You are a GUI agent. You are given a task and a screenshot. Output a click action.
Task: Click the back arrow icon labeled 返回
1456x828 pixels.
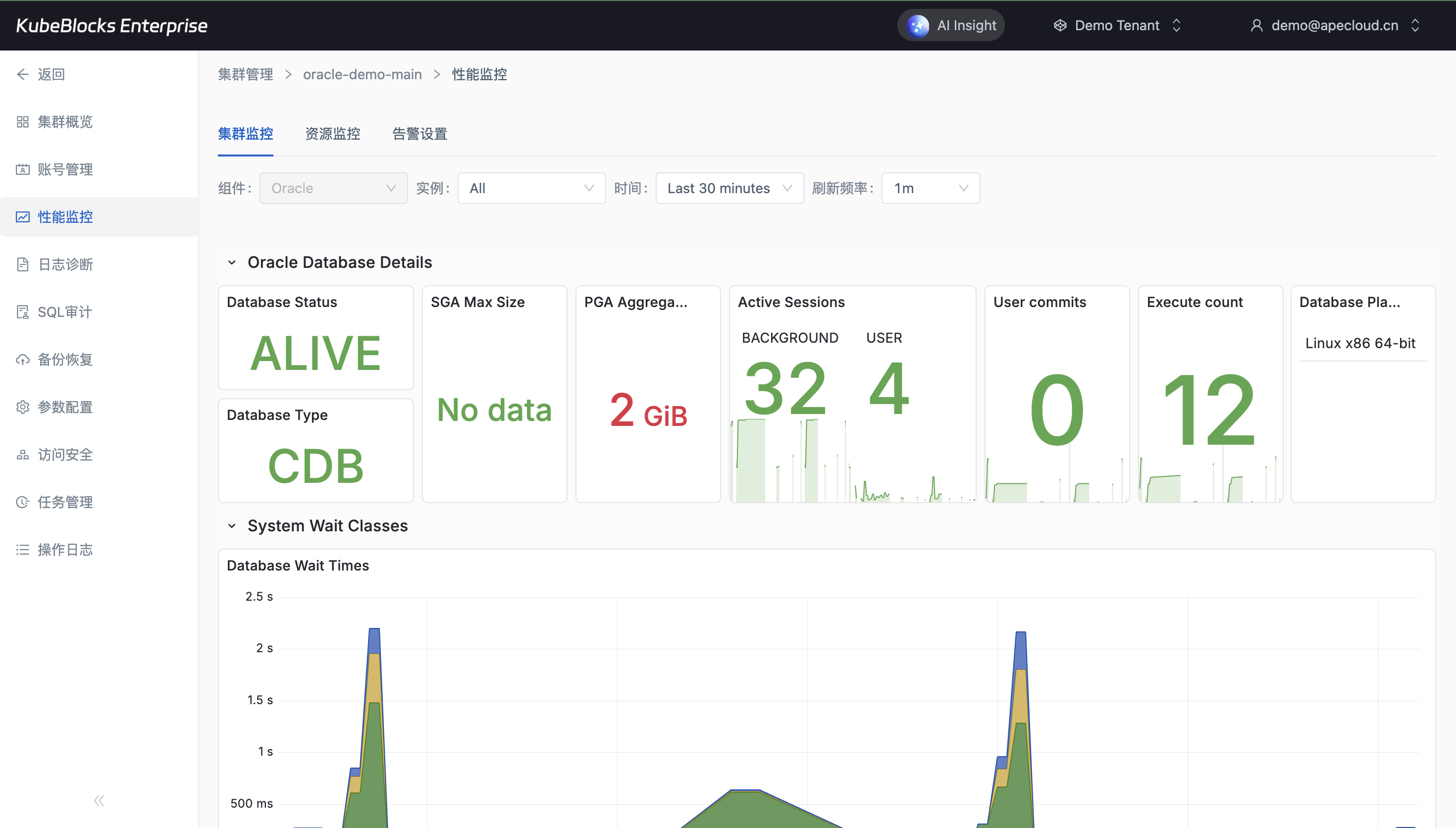coord(23,74)
